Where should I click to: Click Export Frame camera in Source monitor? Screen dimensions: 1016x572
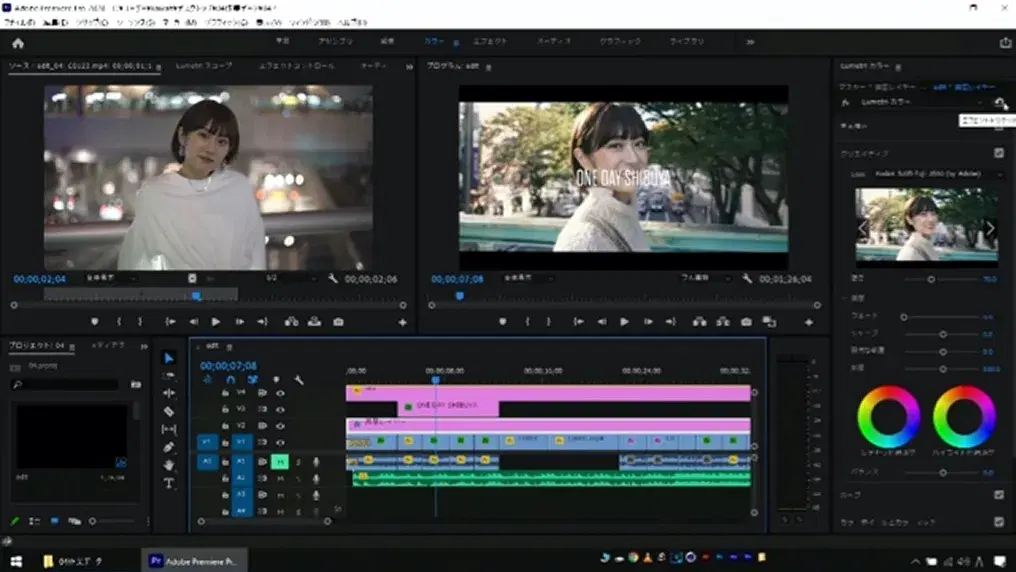[x=338, y=322]
